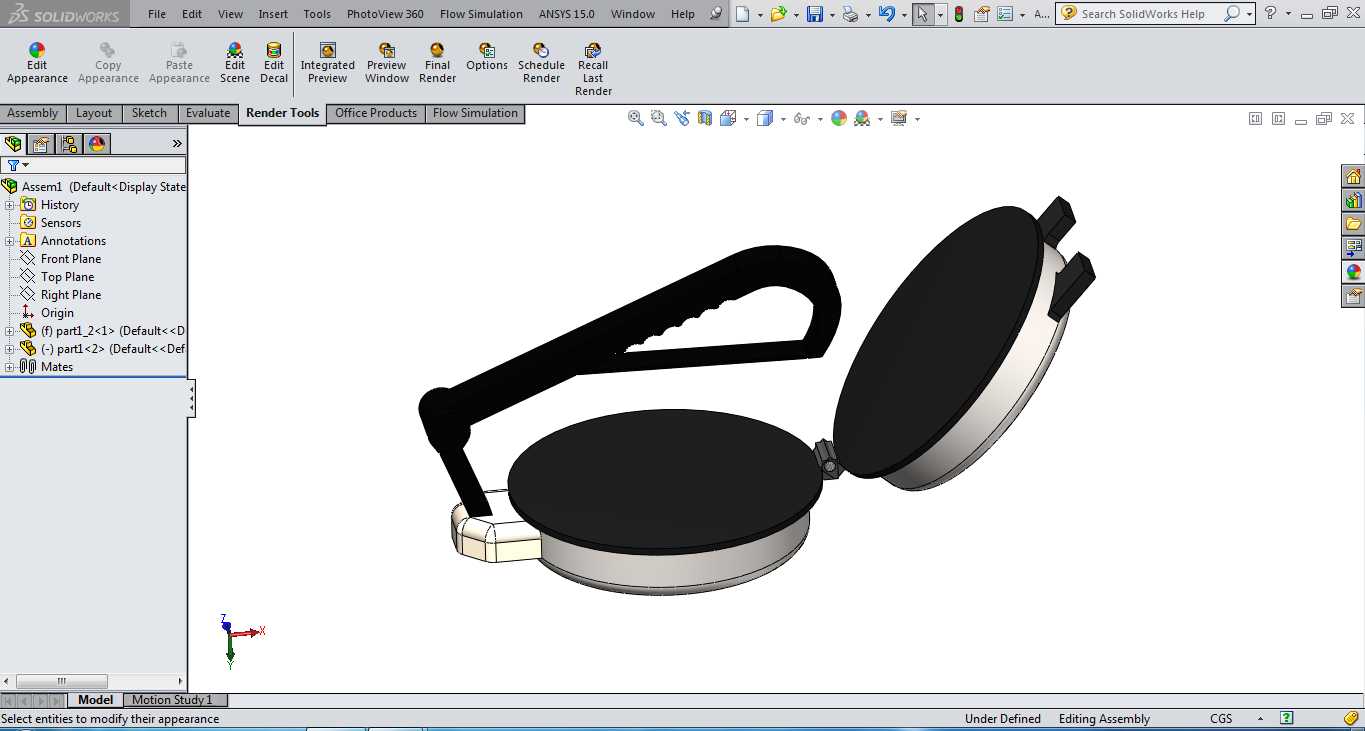Open the Save dropdown arrow
1365x731 pixels.
tap(830, 15)
